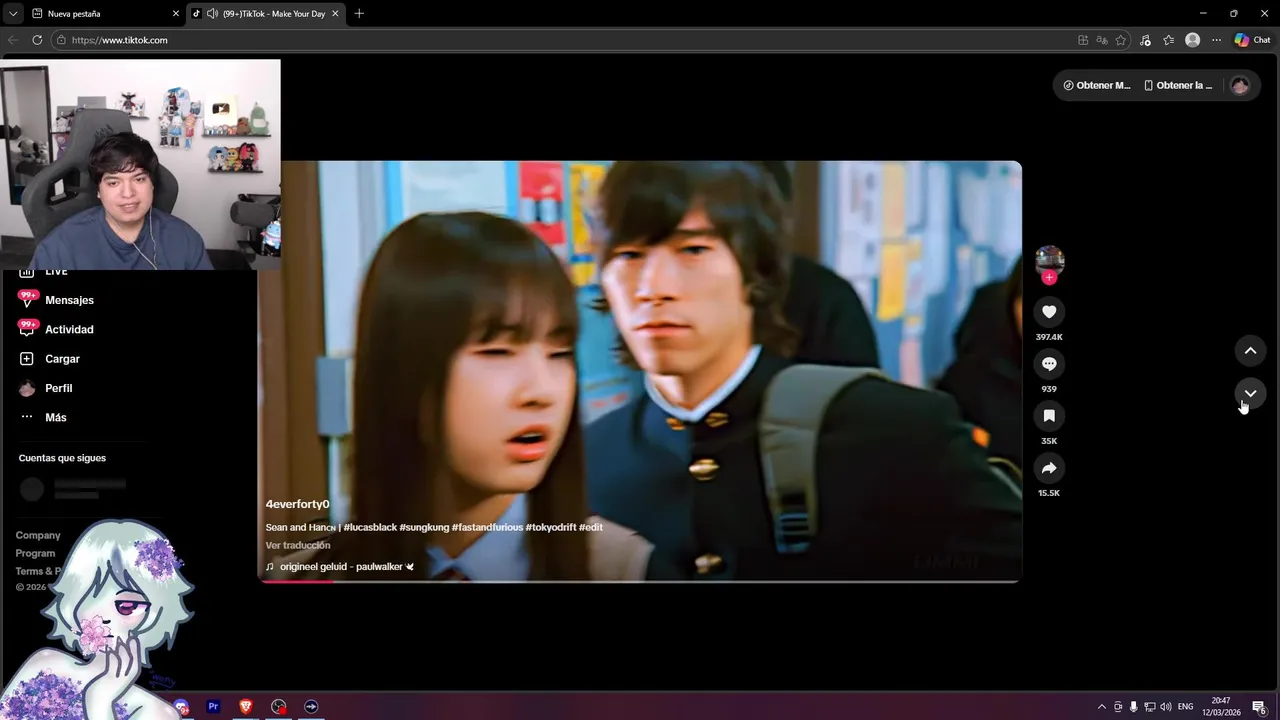The image size is (1280, 720).
Task: Follow creator with the red plus badge
Action: pyautogui.click(x=1049, y=278)
